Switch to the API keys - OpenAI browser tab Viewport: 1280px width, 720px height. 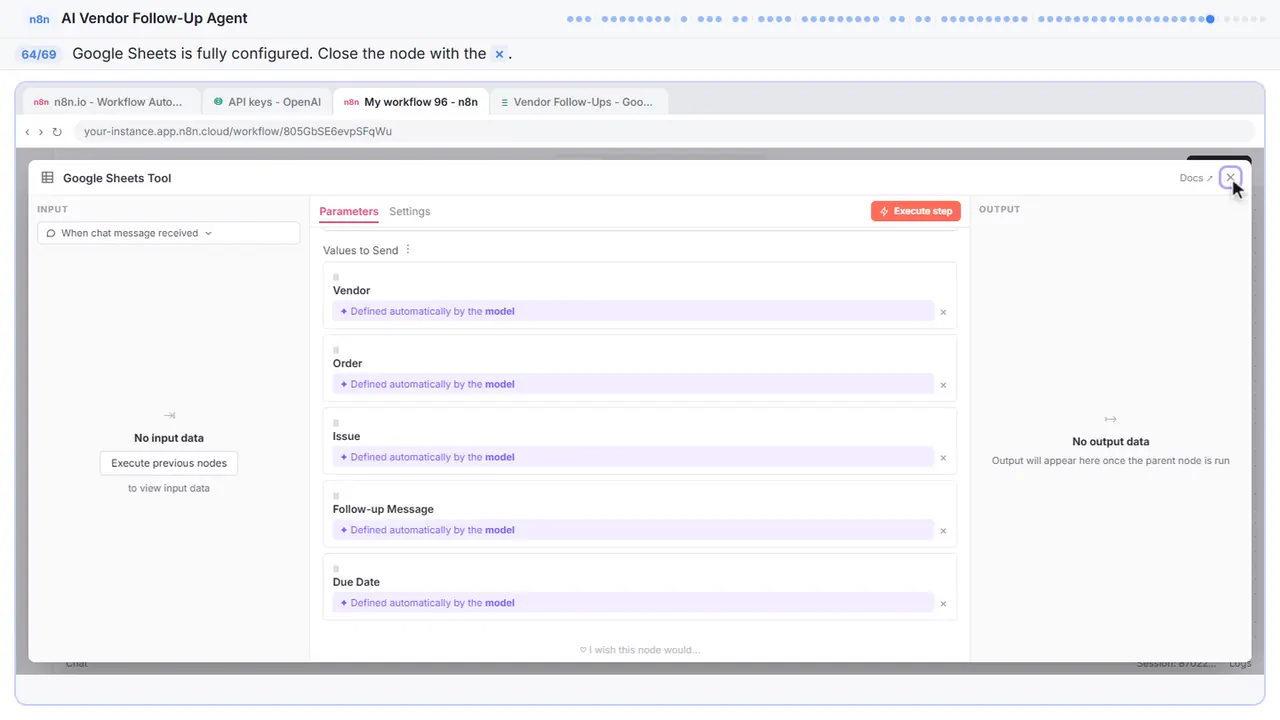[266, 102]
